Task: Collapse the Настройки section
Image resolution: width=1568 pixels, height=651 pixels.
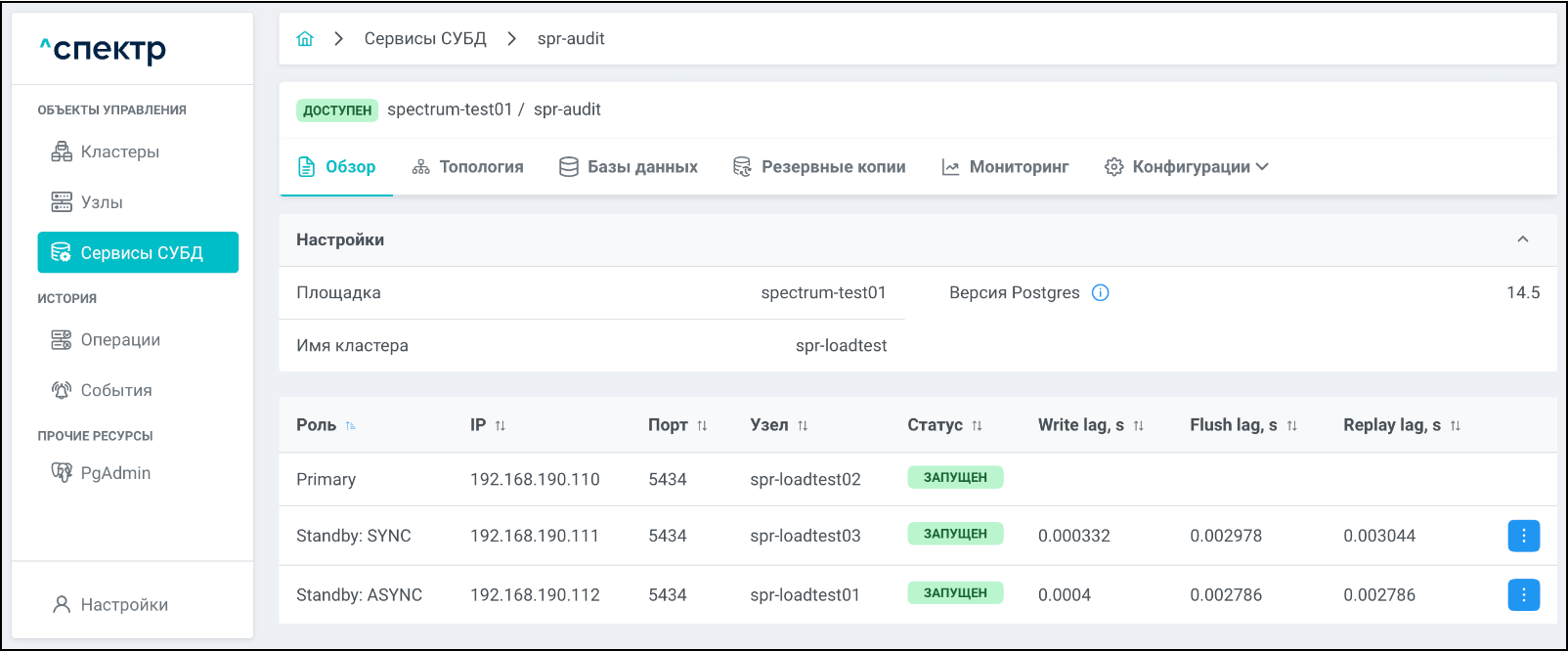Action: (x=1522, y=239)
